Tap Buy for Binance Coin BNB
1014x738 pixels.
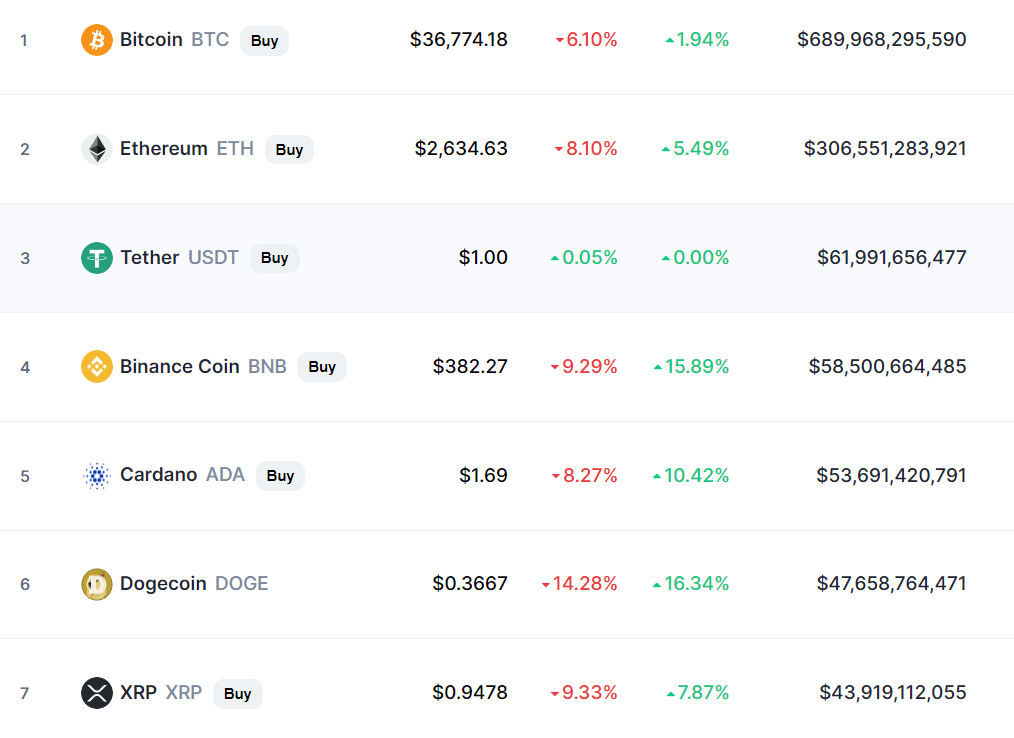[322, 367]
